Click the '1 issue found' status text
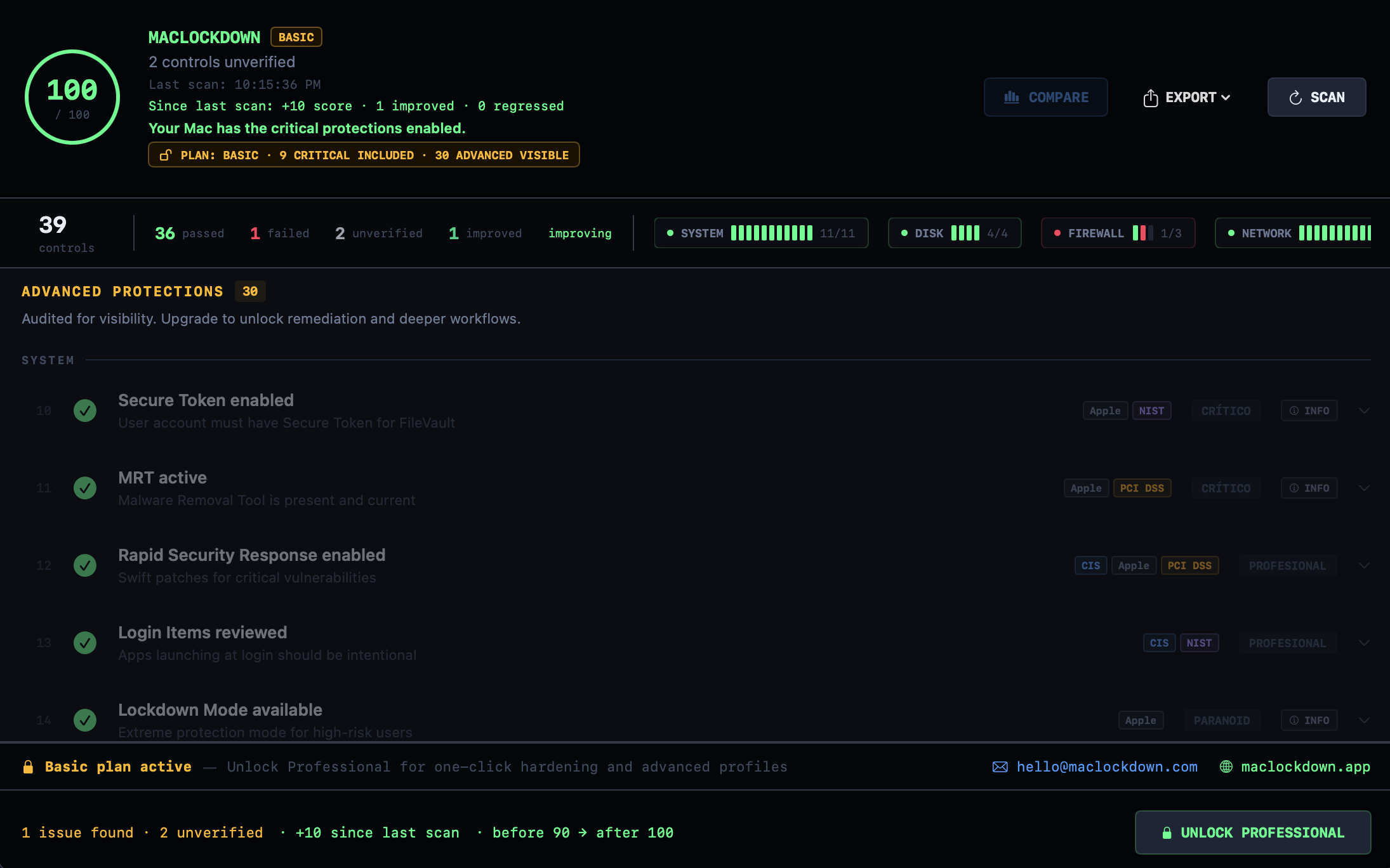This screenshot has width=1390, height=868. (x=77, y=832)
